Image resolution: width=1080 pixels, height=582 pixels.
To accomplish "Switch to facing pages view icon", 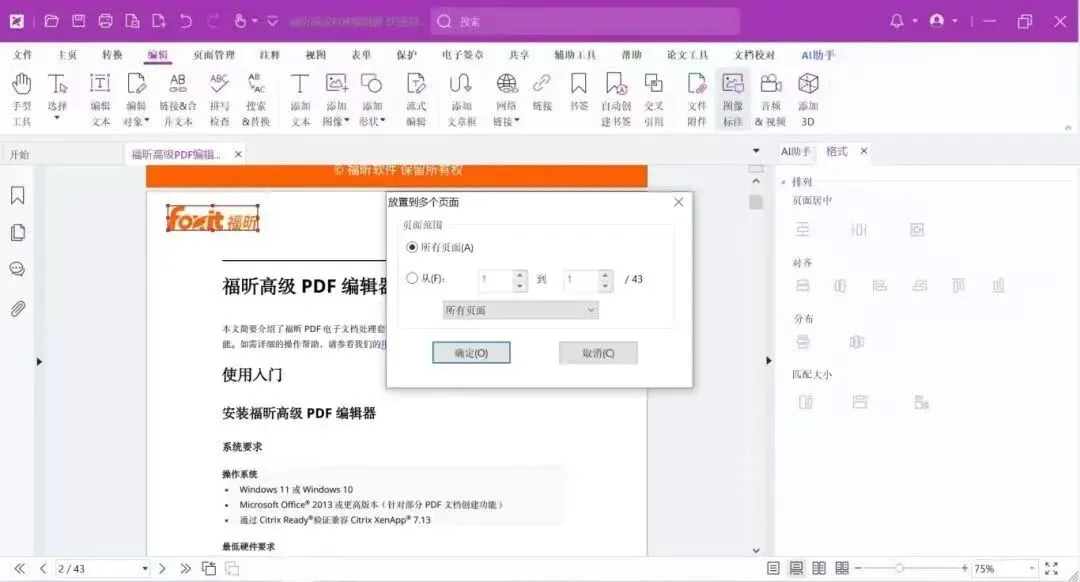I will (x=819, y=568).
